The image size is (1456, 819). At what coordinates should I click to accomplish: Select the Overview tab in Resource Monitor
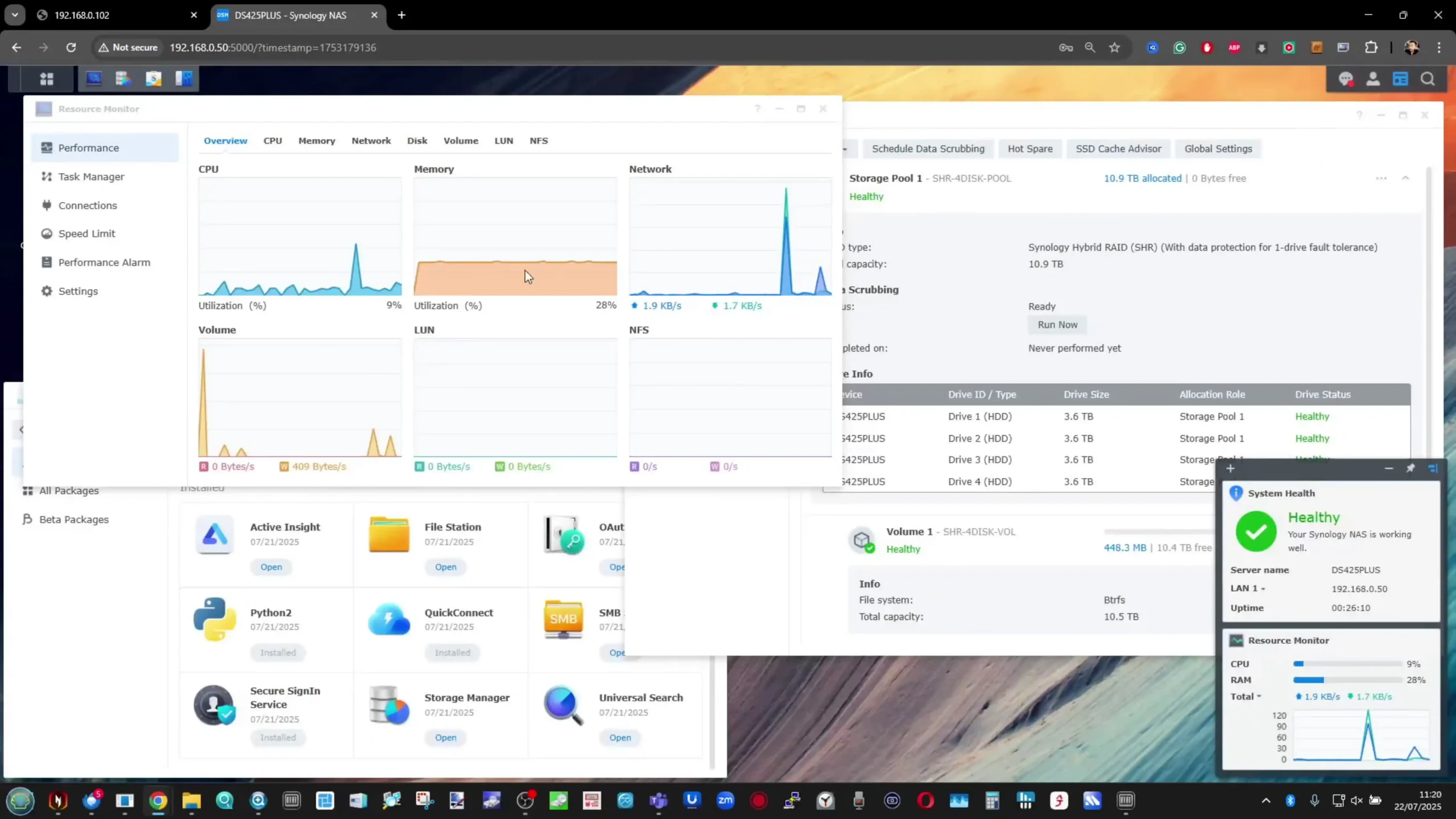pos(225,140)
